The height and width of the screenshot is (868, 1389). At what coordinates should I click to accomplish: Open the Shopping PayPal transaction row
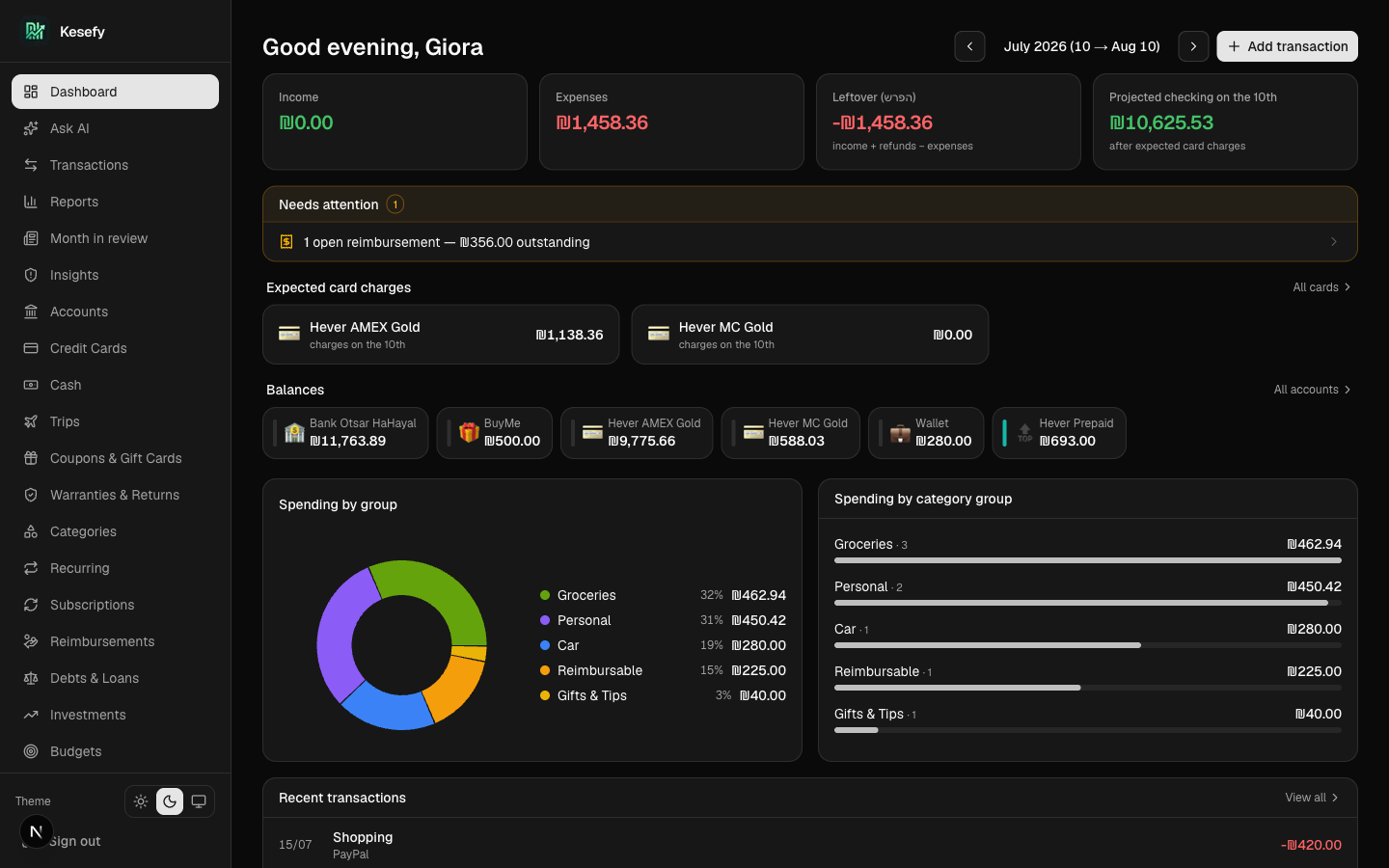point(810,844)
